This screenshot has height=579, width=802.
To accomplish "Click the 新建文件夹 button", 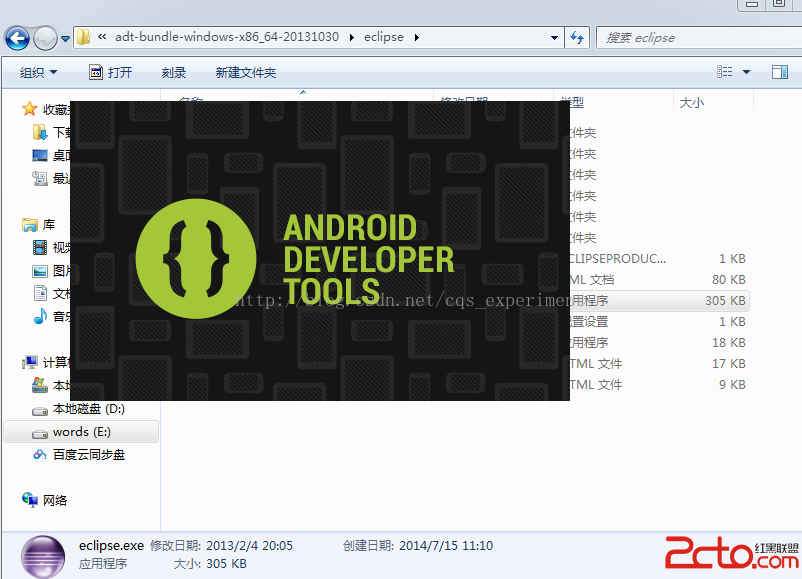I will pyautogui.click(x=245, y=73).
